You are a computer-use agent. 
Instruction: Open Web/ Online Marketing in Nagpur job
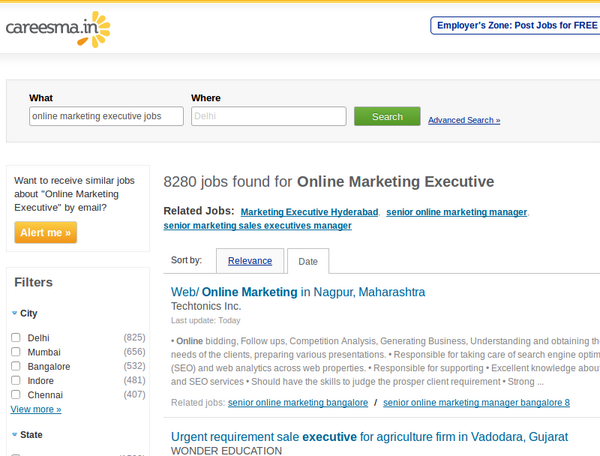click(298, 292)
